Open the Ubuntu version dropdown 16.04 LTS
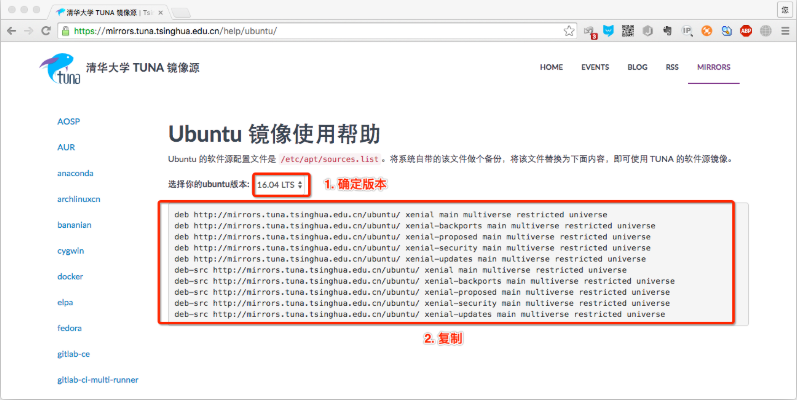This screenshot has width=797, height=400. (280, 185)
